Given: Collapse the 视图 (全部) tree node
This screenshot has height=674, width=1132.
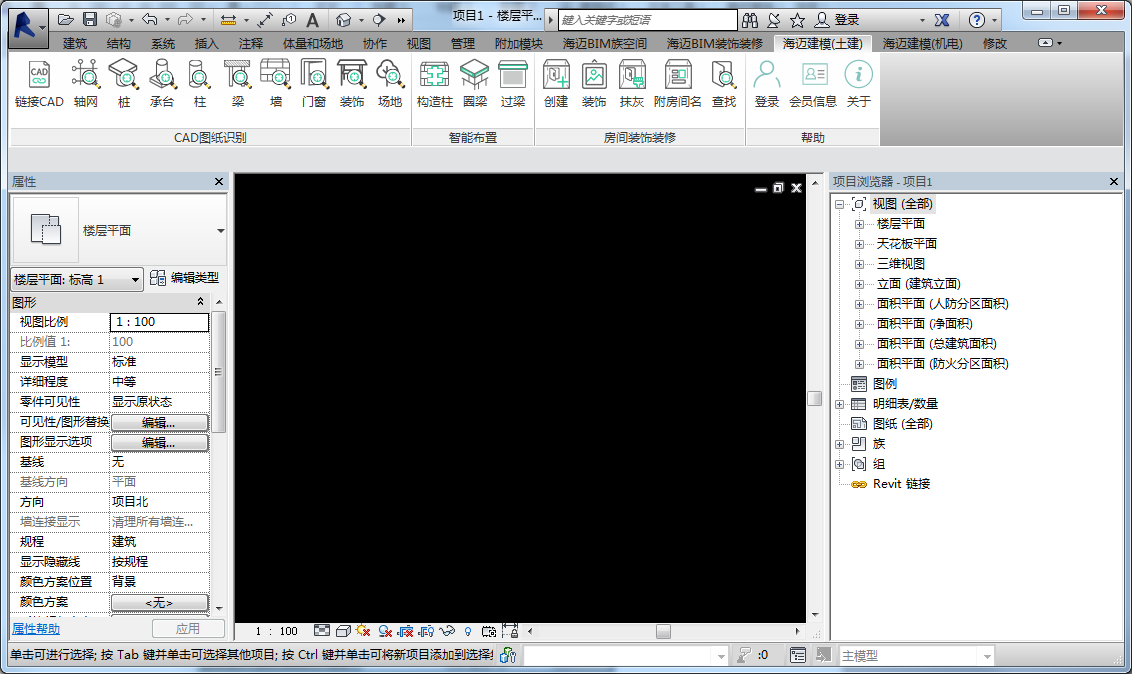Looking at the screenshot, I should [840, 204].
